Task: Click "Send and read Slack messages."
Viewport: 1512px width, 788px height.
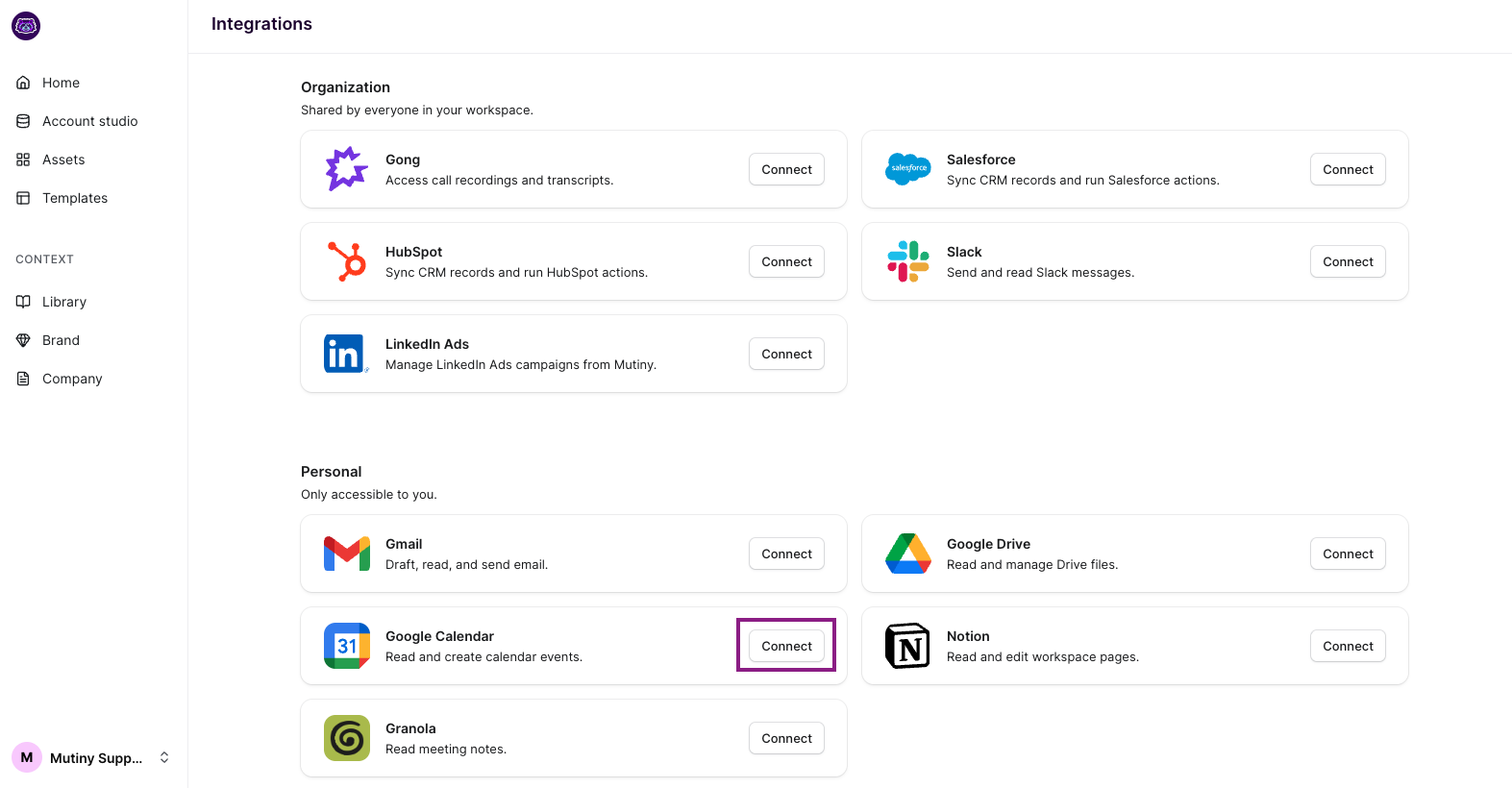Action: [x=1040, y=273]
